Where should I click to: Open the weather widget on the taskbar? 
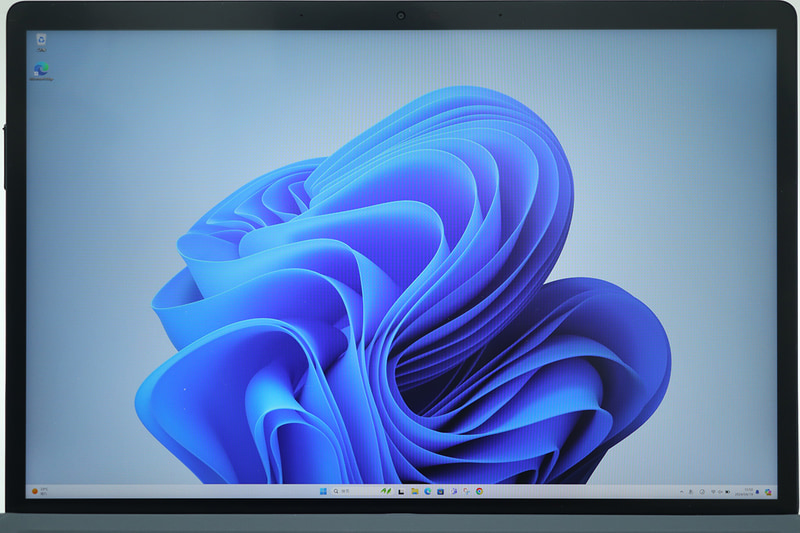[40, 491]
